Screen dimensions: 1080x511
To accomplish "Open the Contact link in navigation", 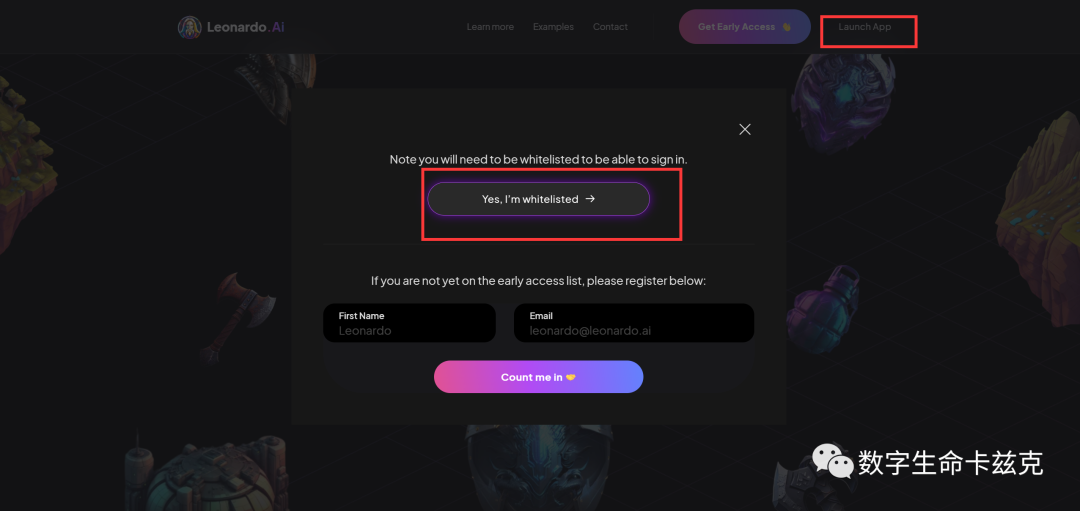I will coord(610,27).
